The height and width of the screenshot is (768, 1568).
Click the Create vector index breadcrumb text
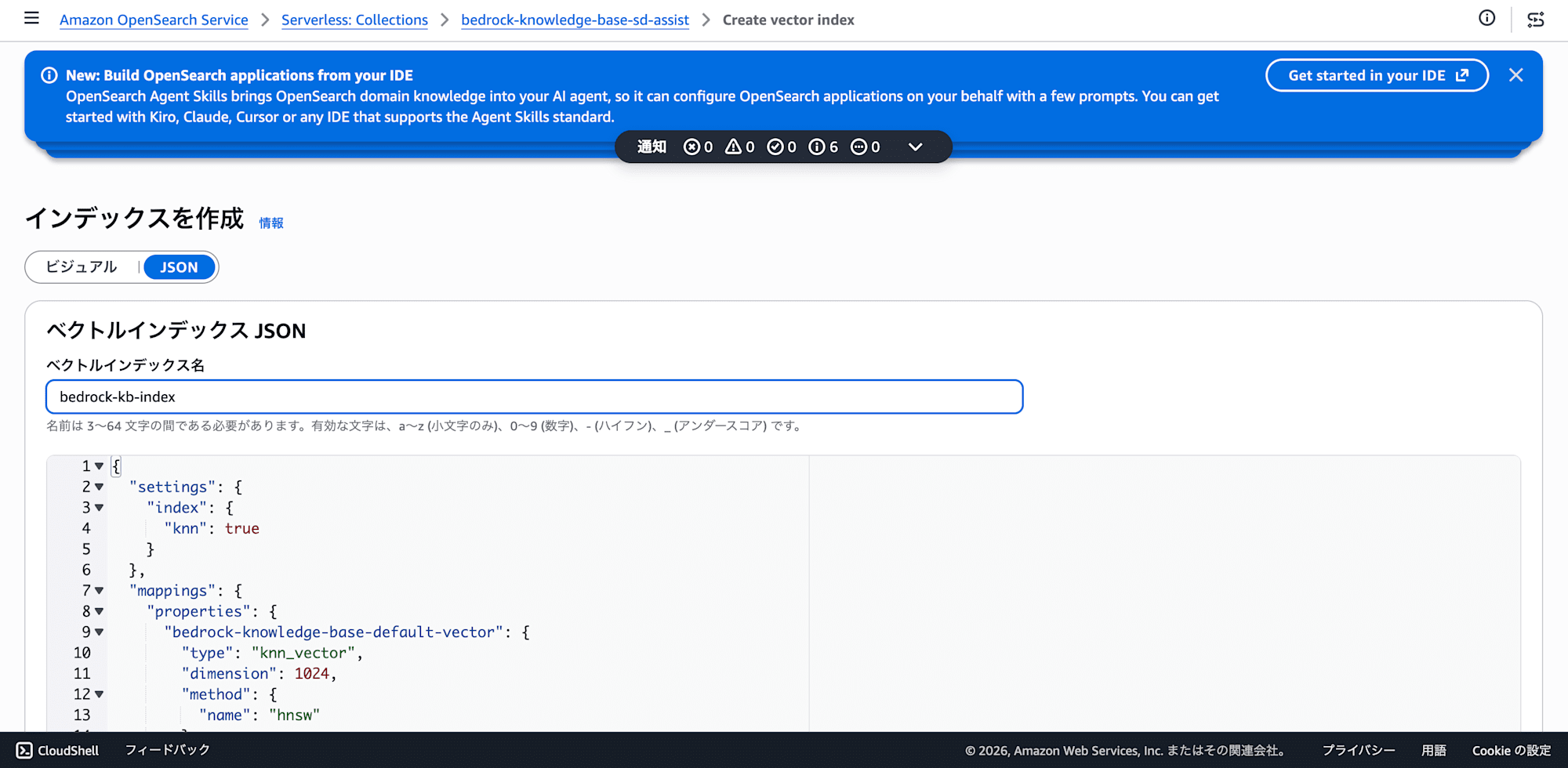pos(788,20)
